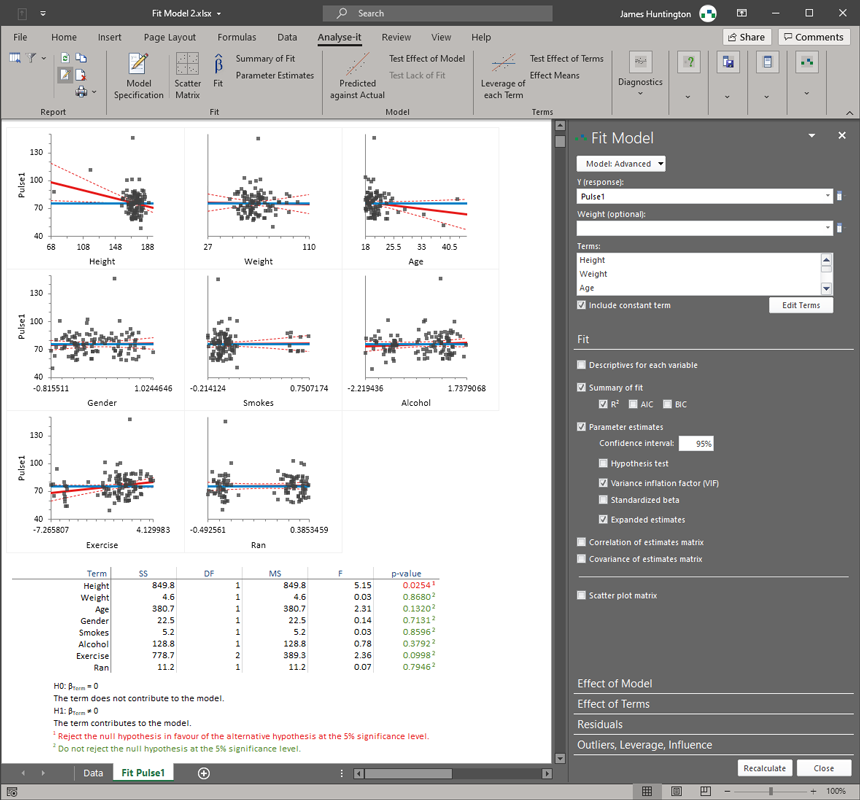860x800 pixels.
Task: Enable Descriptives for each variable
Action: (582, 365)
